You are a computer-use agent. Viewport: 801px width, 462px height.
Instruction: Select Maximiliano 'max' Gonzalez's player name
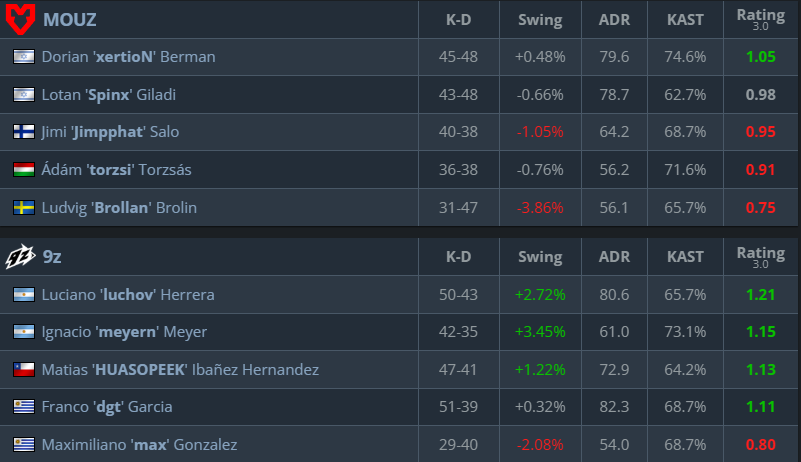pos(139,445)
